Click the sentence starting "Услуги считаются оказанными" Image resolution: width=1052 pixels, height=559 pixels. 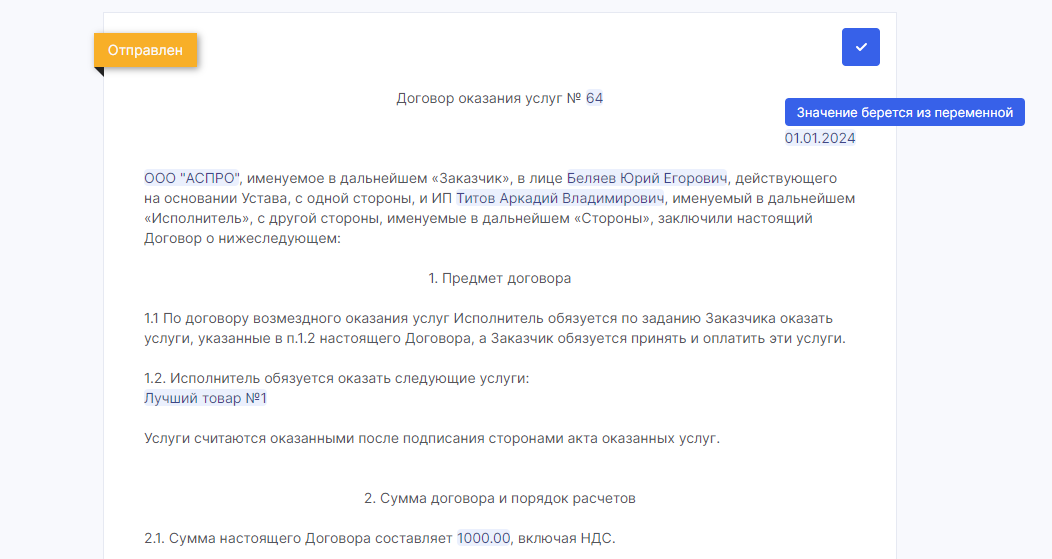(432, 439)
